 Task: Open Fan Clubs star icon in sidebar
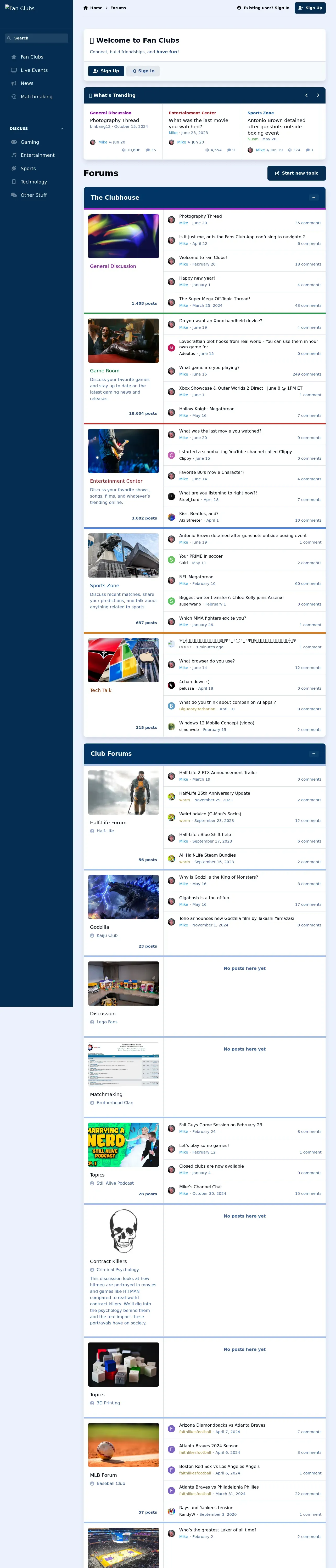(14, 57)
